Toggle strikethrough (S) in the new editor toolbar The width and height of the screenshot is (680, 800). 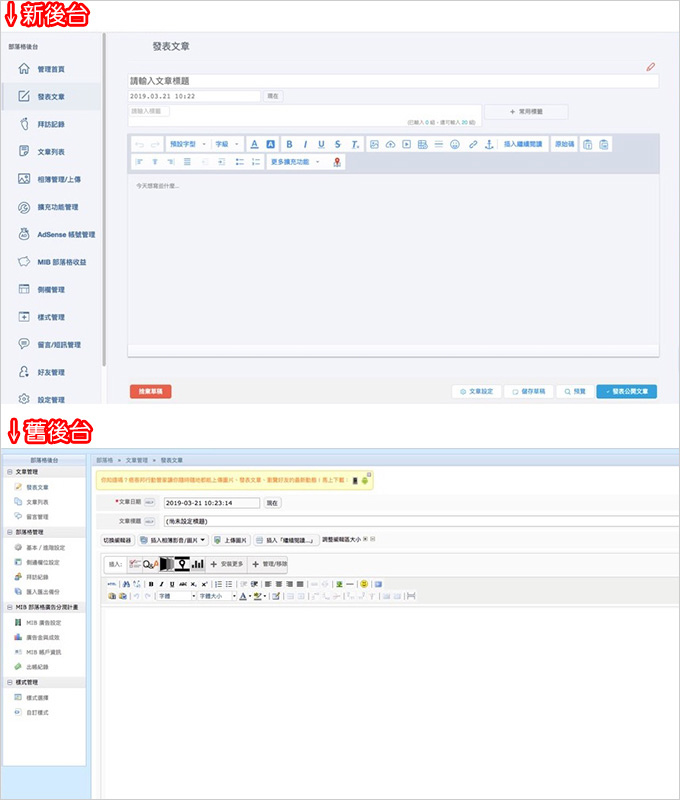[x=338, y=144]
